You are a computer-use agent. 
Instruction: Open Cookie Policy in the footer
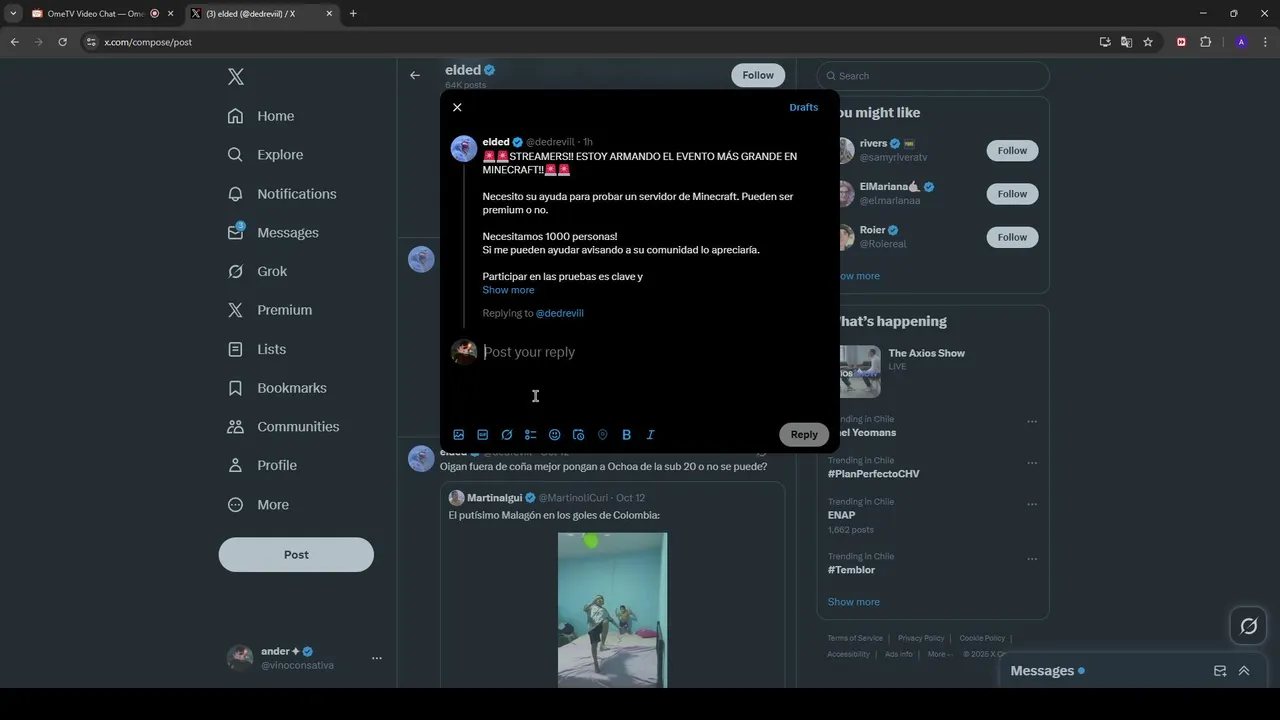pos(982,638)
